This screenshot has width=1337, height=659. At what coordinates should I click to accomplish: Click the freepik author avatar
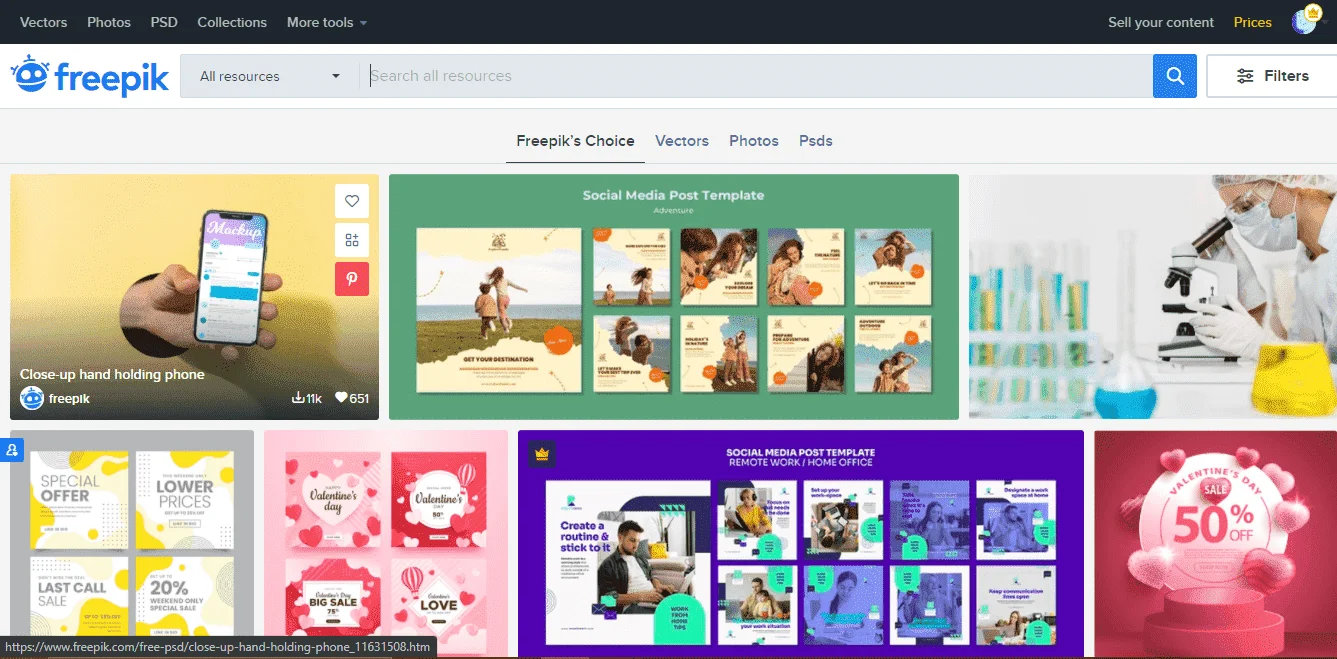tap(32, 398)
